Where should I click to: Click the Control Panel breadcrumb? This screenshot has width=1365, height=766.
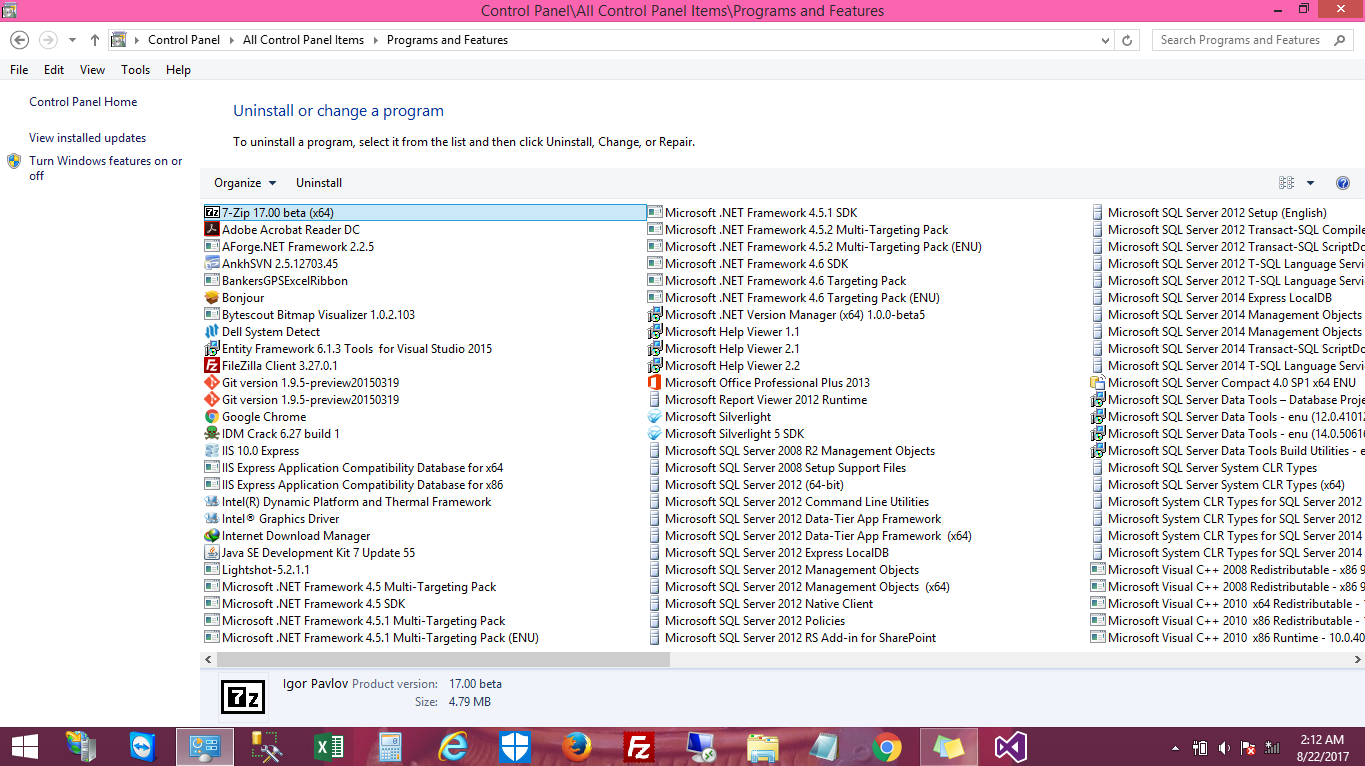pyautogui.click(x=183, y=40)
